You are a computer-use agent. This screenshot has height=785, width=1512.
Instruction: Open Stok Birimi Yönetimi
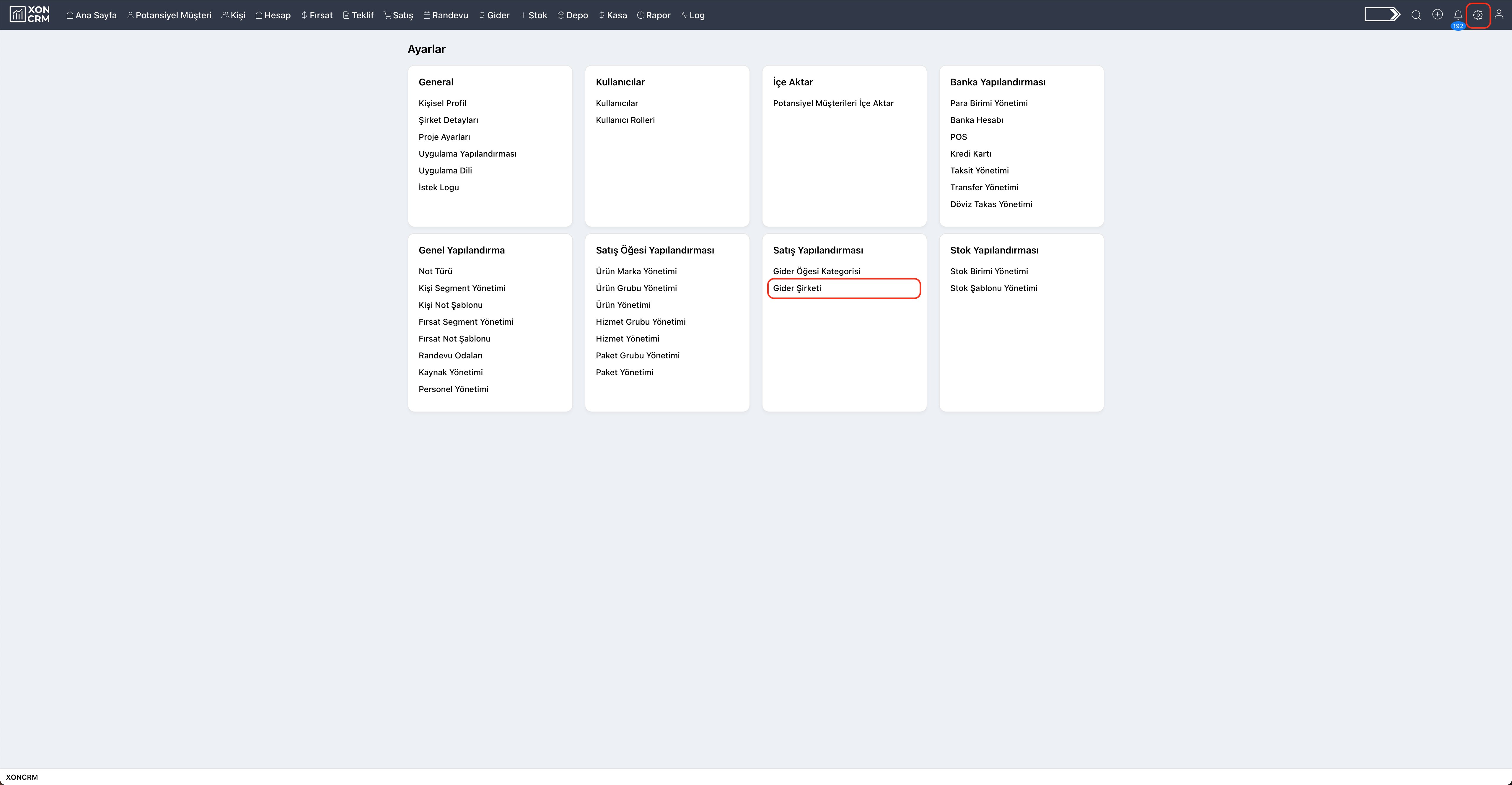click(x=989, y=271)
